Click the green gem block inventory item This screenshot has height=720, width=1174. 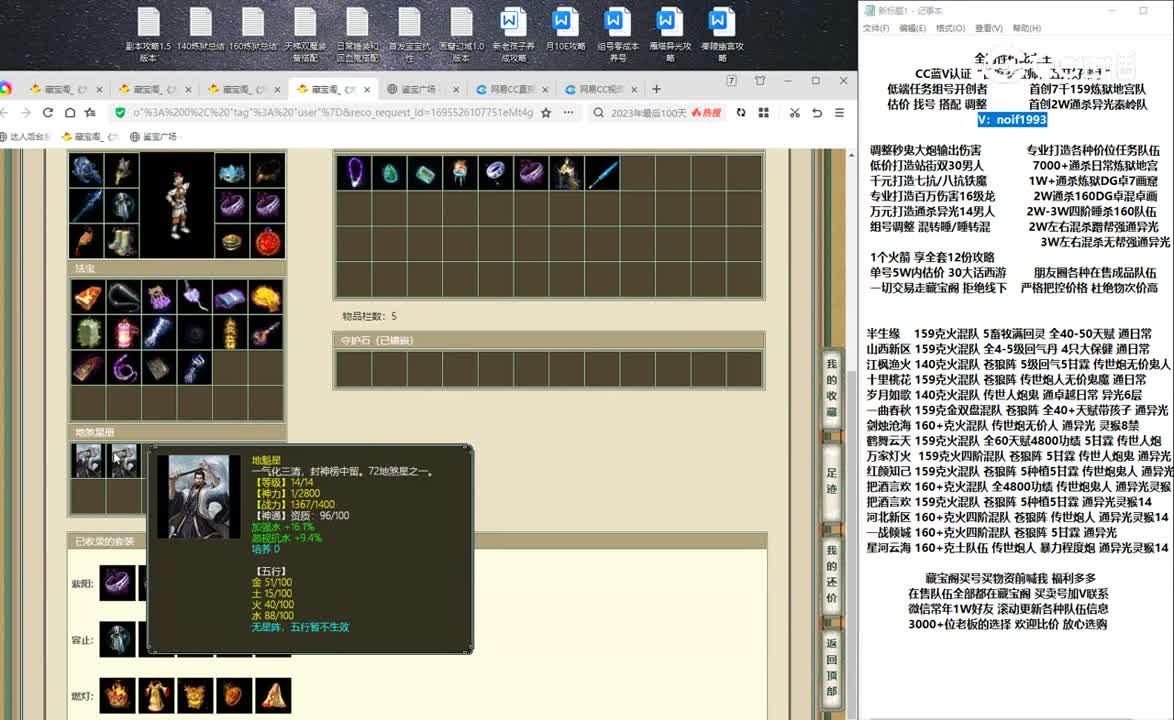coord(425,173)
